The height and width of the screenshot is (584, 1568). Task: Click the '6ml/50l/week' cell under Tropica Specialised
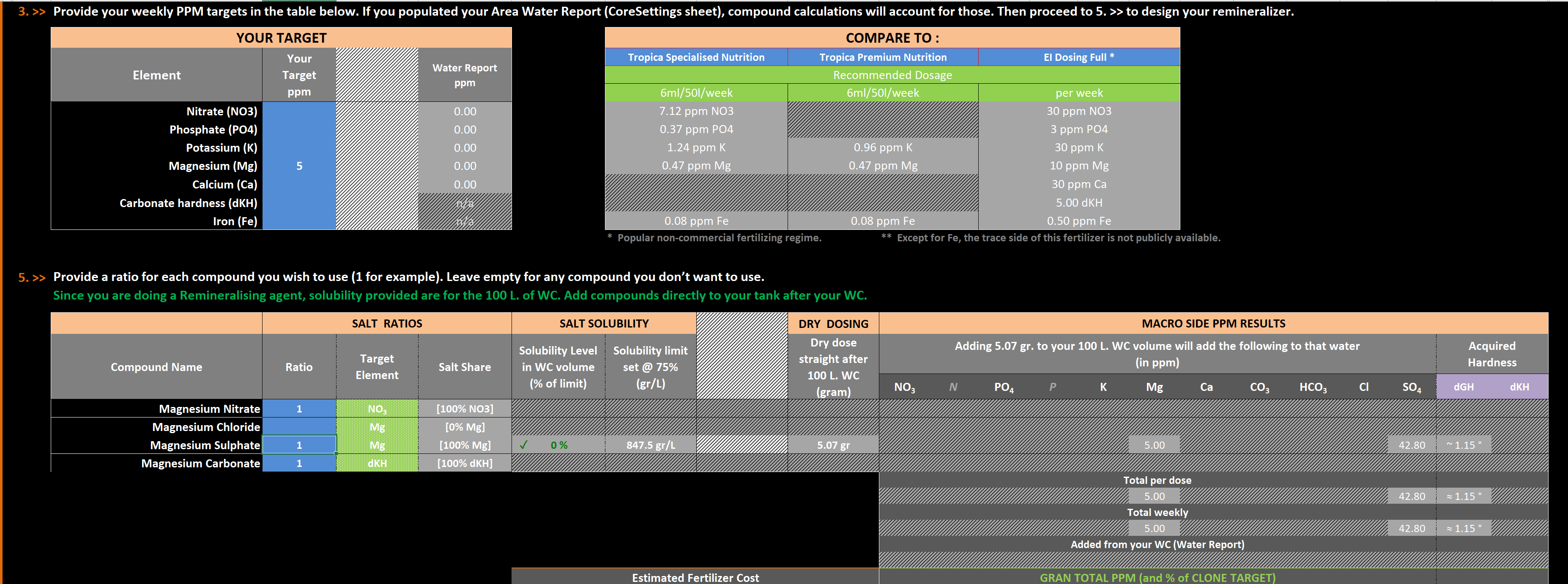(696, 93)
